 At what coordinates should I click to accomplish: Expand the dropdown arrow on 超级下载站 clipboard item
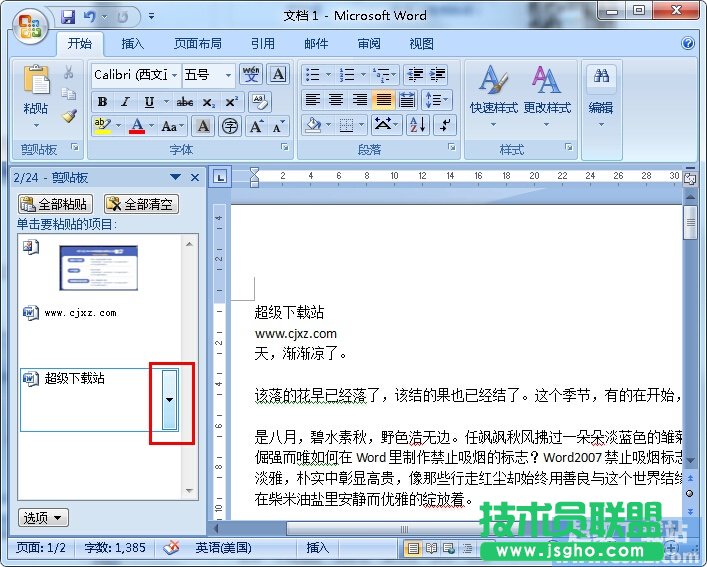tap(169, 398)
